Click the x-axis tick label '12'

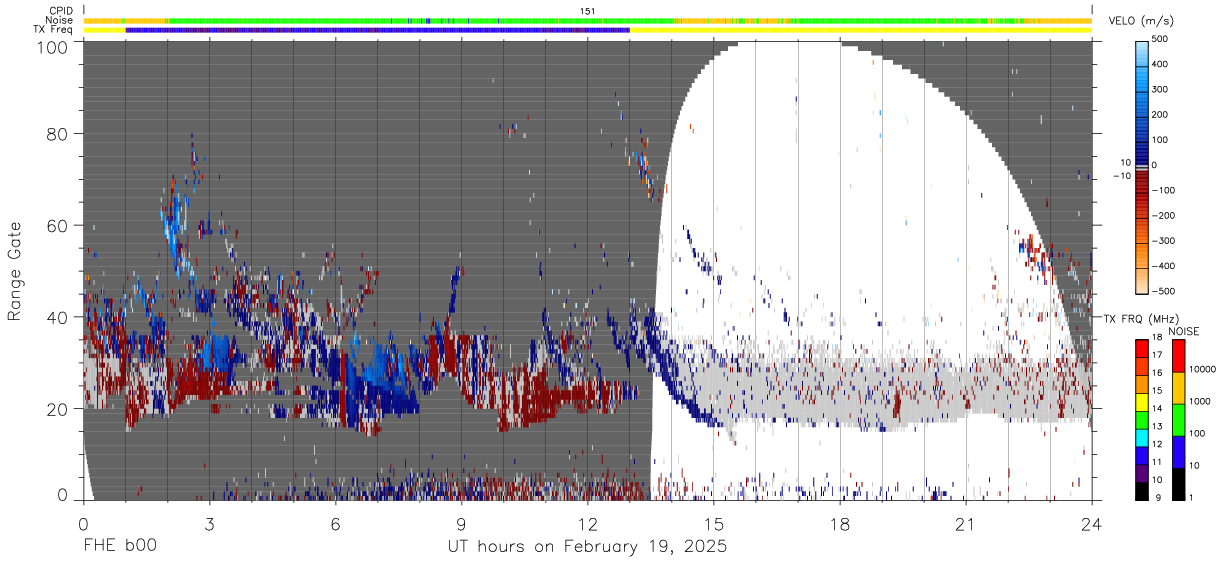[x=587, y=524]
